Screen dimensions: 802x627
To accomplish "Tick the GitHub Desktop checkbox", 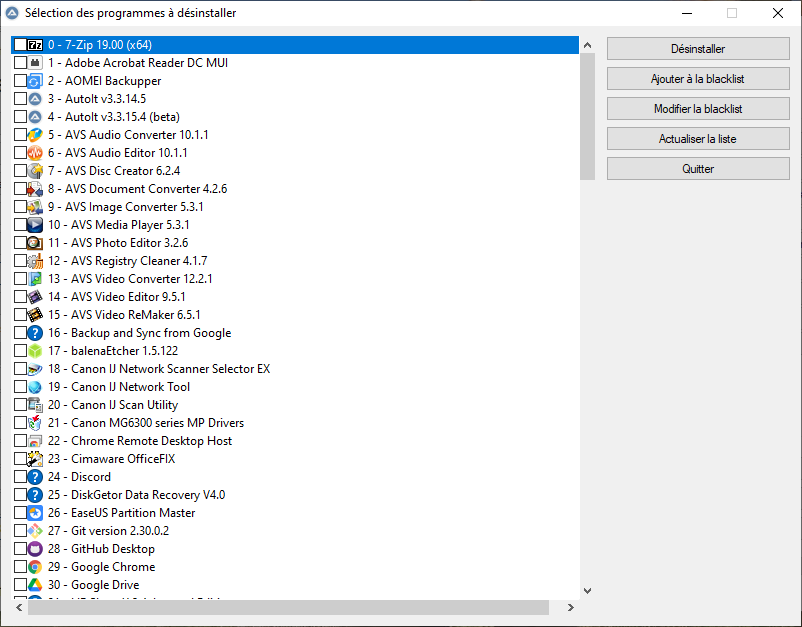I will [x=20, y=549].
